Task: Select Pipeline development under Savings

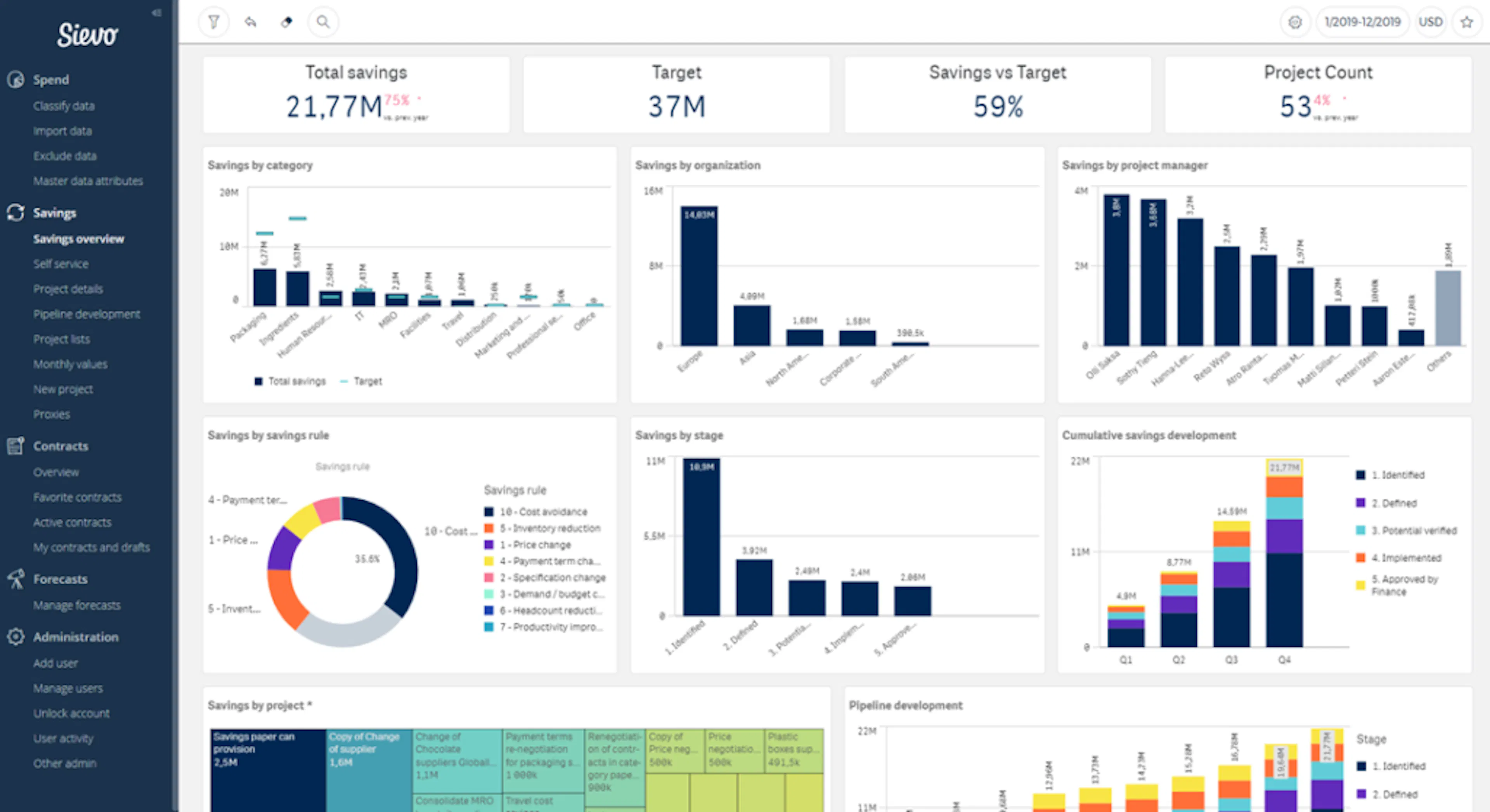Action: (x=87, y=313)
